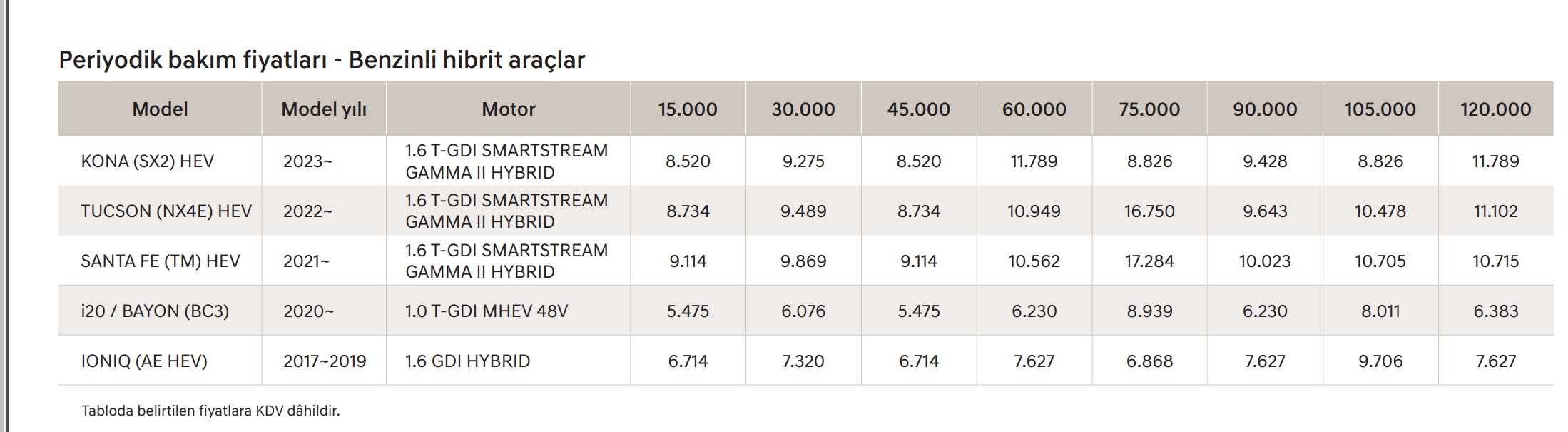Click the SANTA FE (TM) HEV row label
This screenshot has height=432, width=1568.
pos(161,261)
